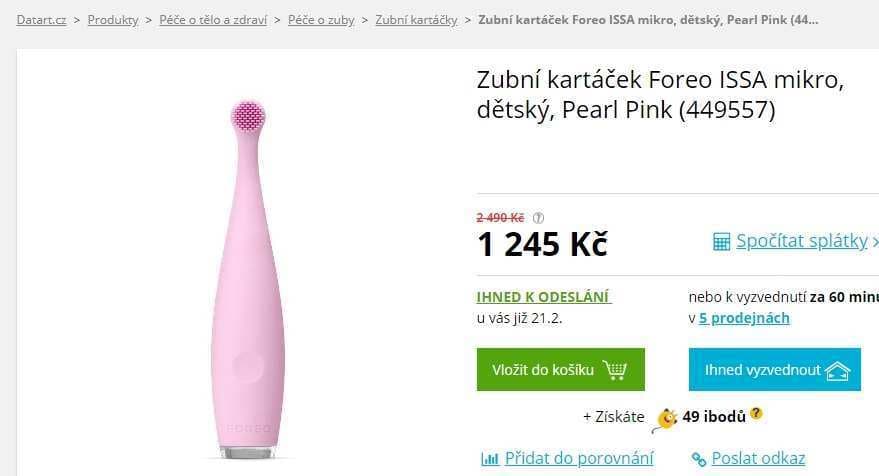Click the chain link icon near Poslat odkaz
879x476 pixels.
coord(698,459)
